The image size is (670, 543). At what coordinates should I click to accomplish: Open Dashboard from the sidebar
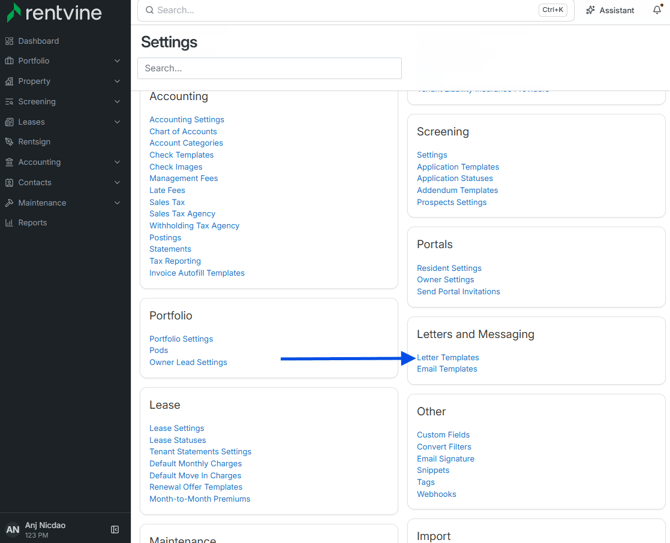(38, 41)
